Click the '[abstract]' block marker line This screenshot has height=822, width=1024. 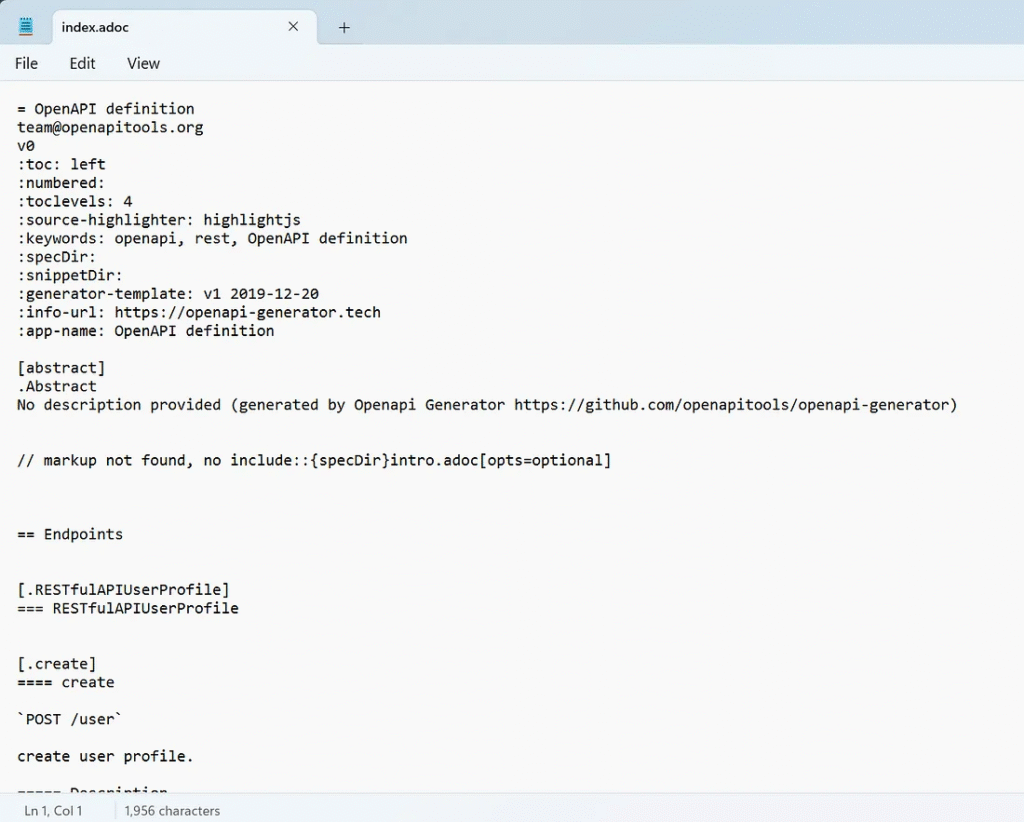pyautogui.click(x=61, y=368)
